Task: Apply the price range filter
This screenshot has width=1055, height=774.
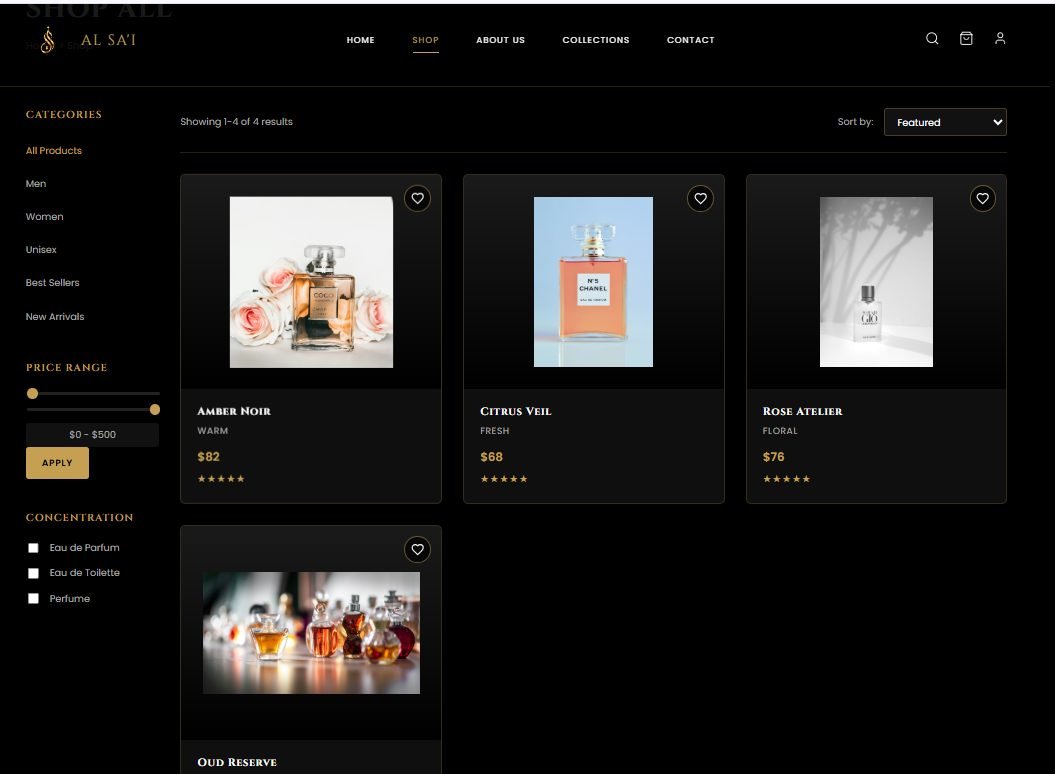Action: (x=57, y=463)
